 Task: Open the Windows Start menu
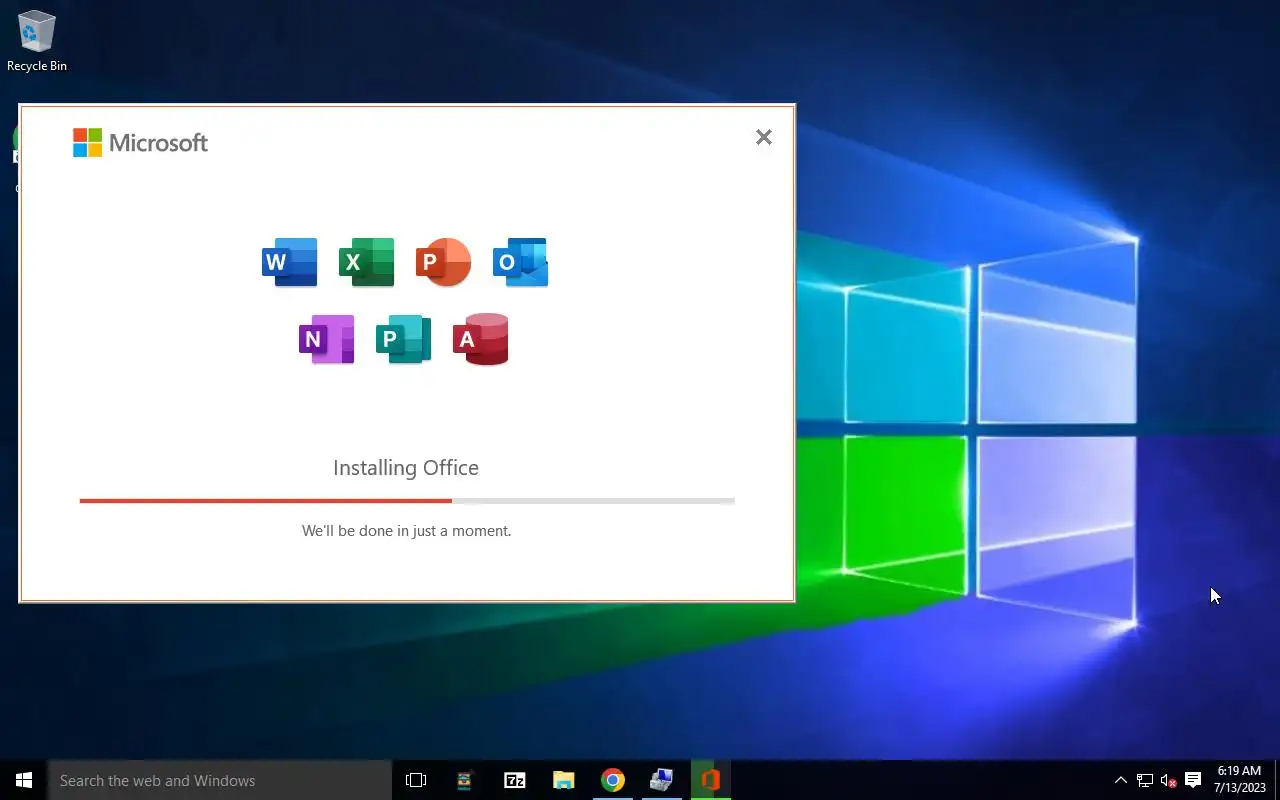[24, 780]
